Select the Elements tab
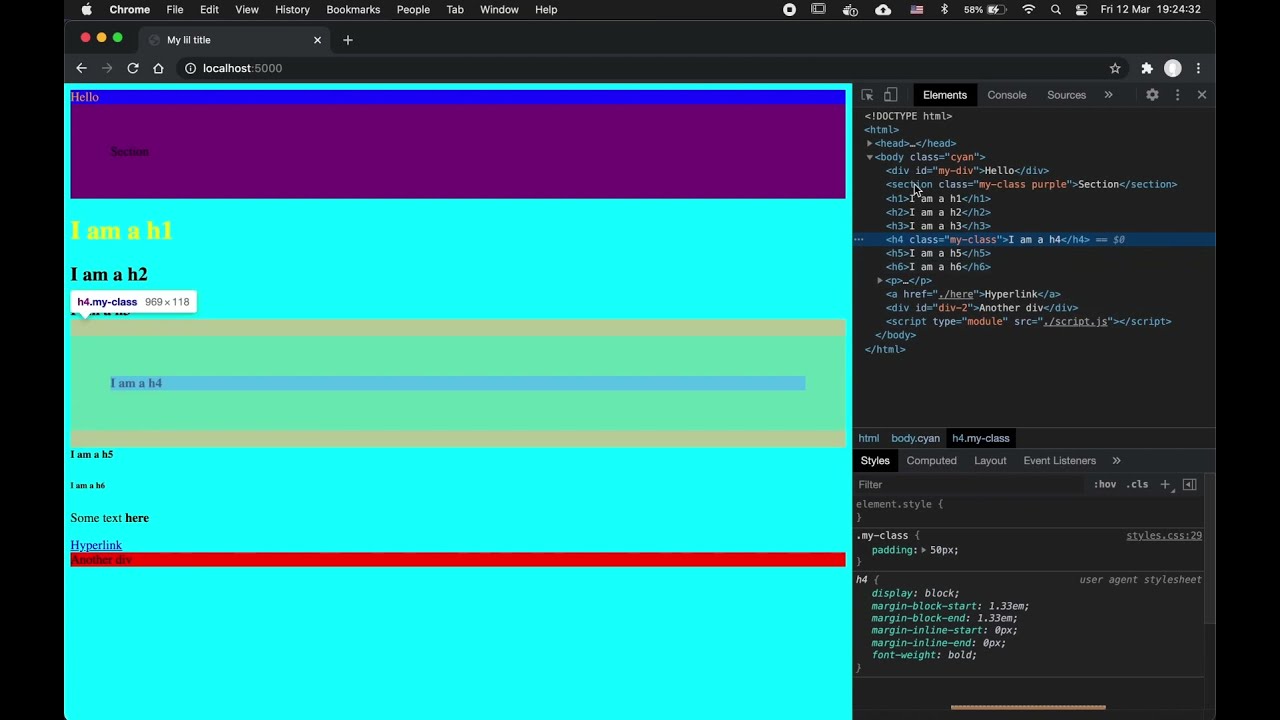The width and height of the screenshot is (1280, 720). pos(945,95)
